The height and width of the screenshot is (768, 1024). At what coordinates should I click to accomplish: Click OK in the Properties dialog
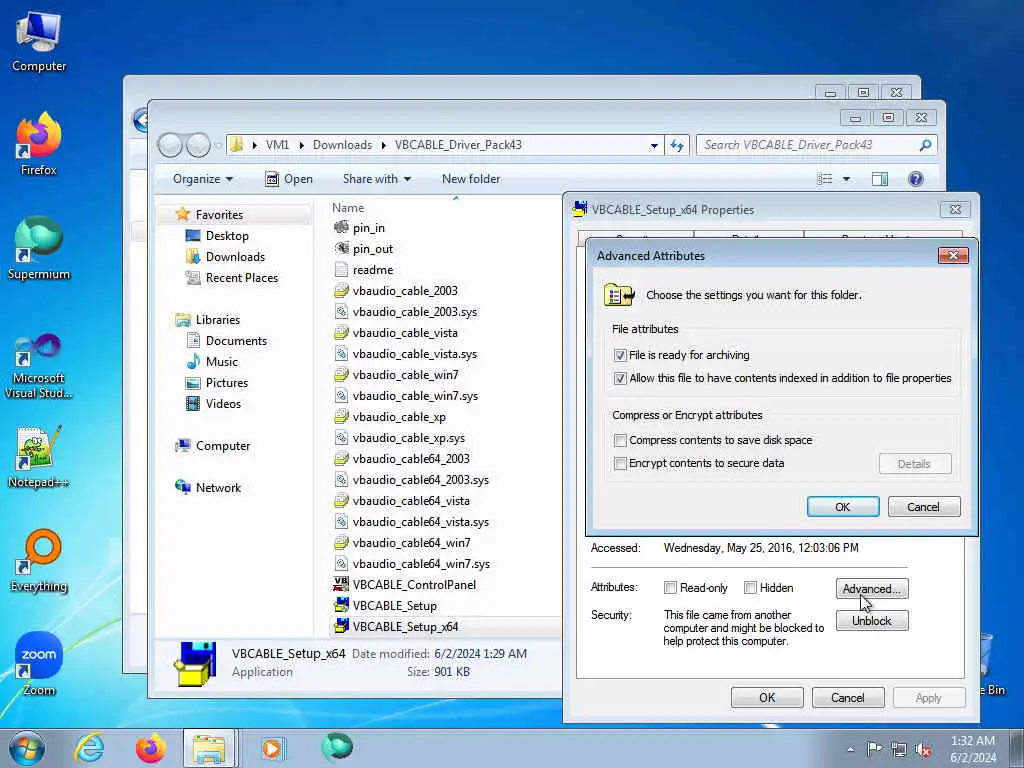click(x=767, y=697)
